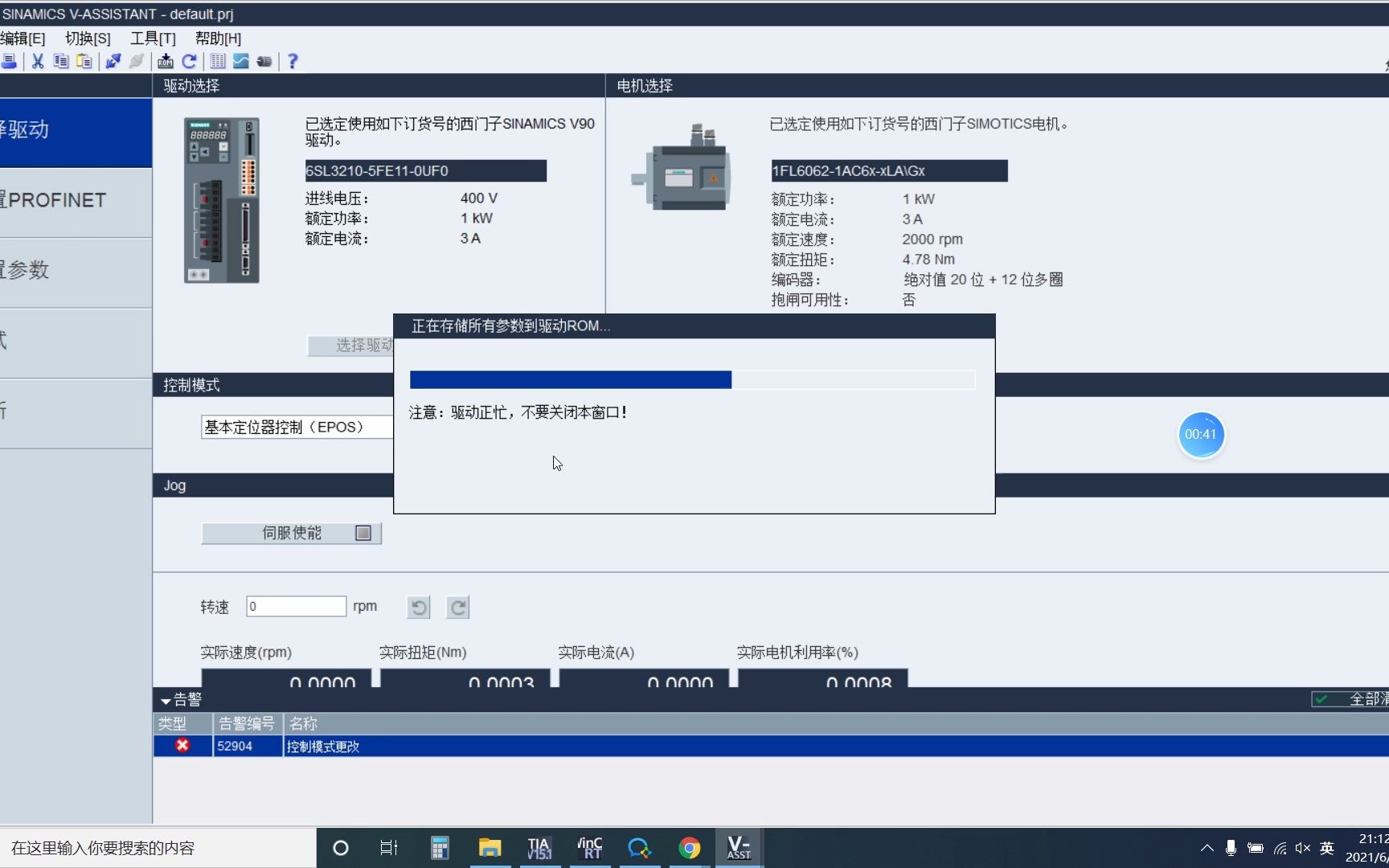Click the Print toolbar icon
The image size is (1389, 868).
9,61
